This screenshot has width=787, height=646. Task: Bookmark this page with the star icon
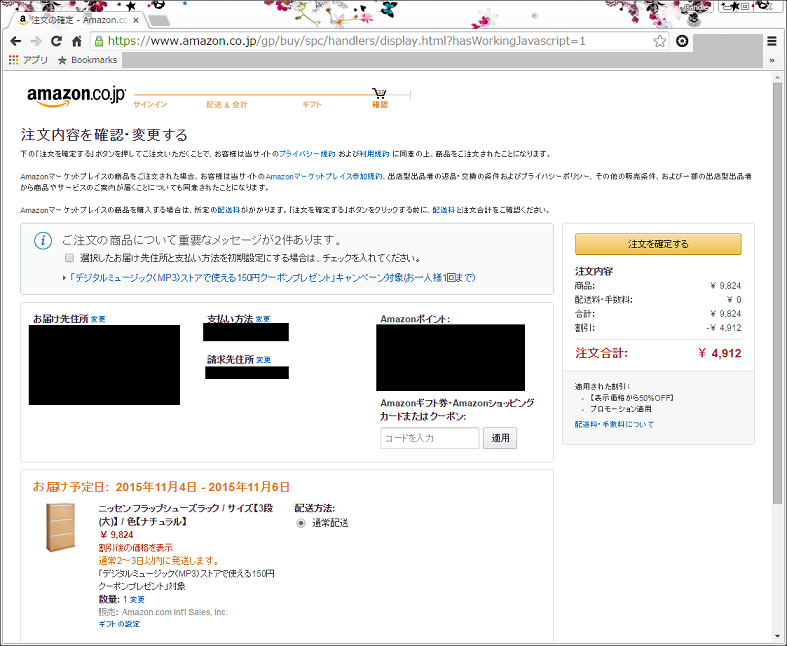pyautogui.click(x=660, y=41)
